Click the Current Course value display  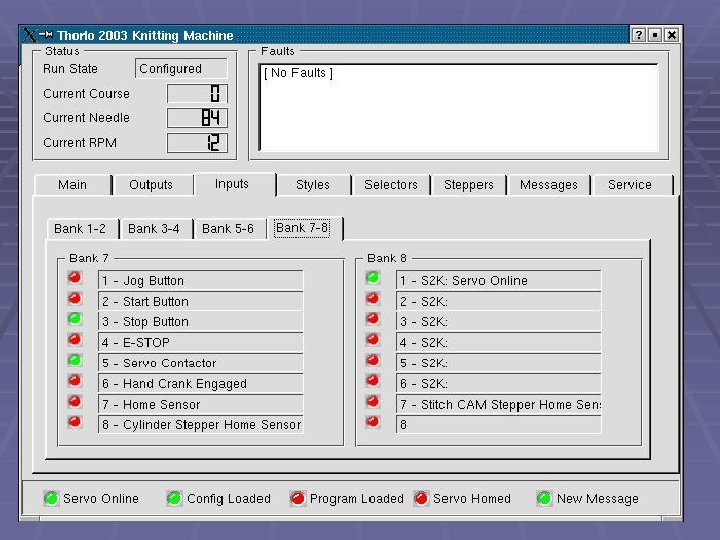(197, 94)
